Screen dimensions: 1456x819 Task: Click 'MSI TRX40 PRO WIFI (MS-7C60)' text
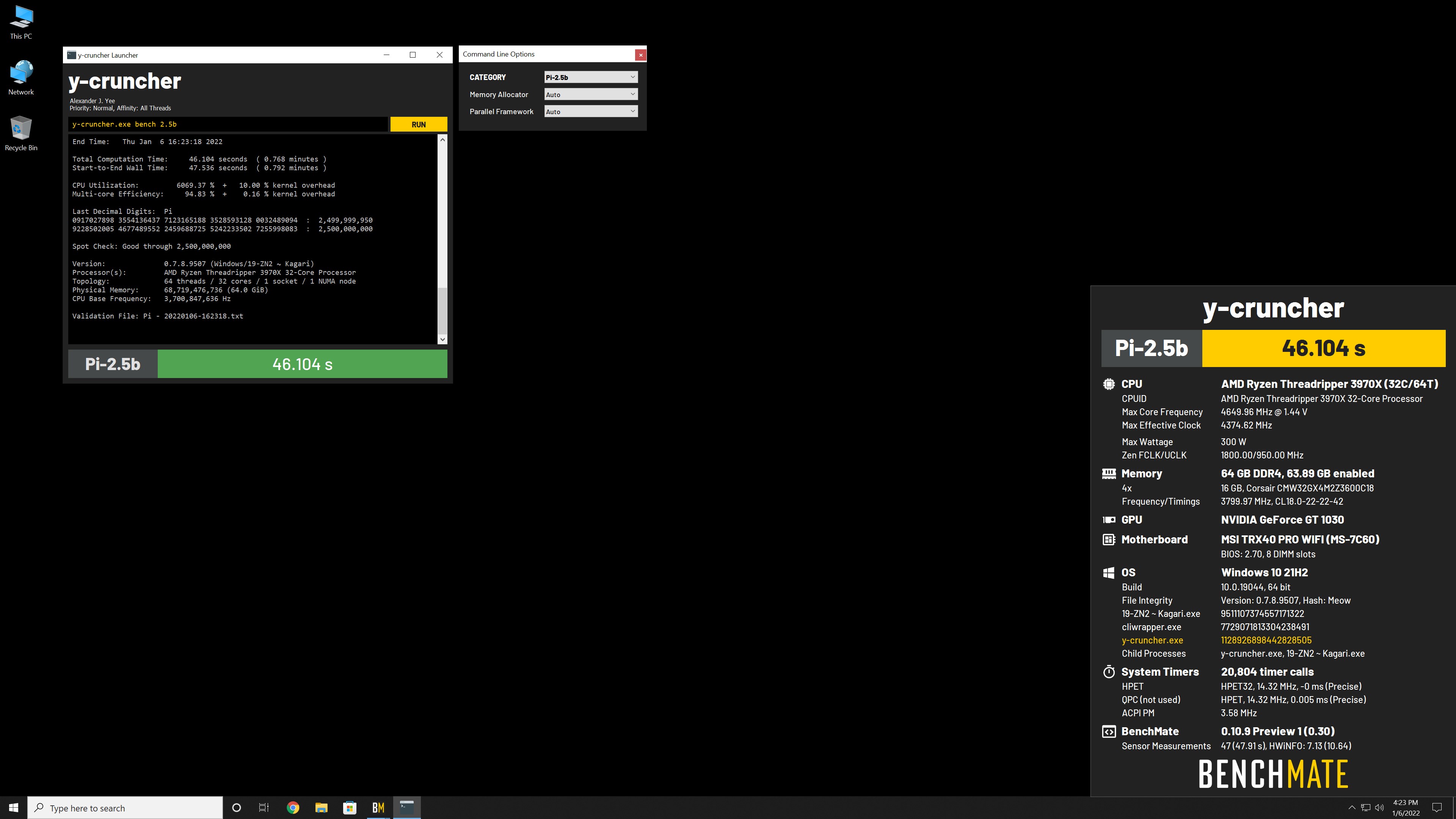click(1300, 540)
